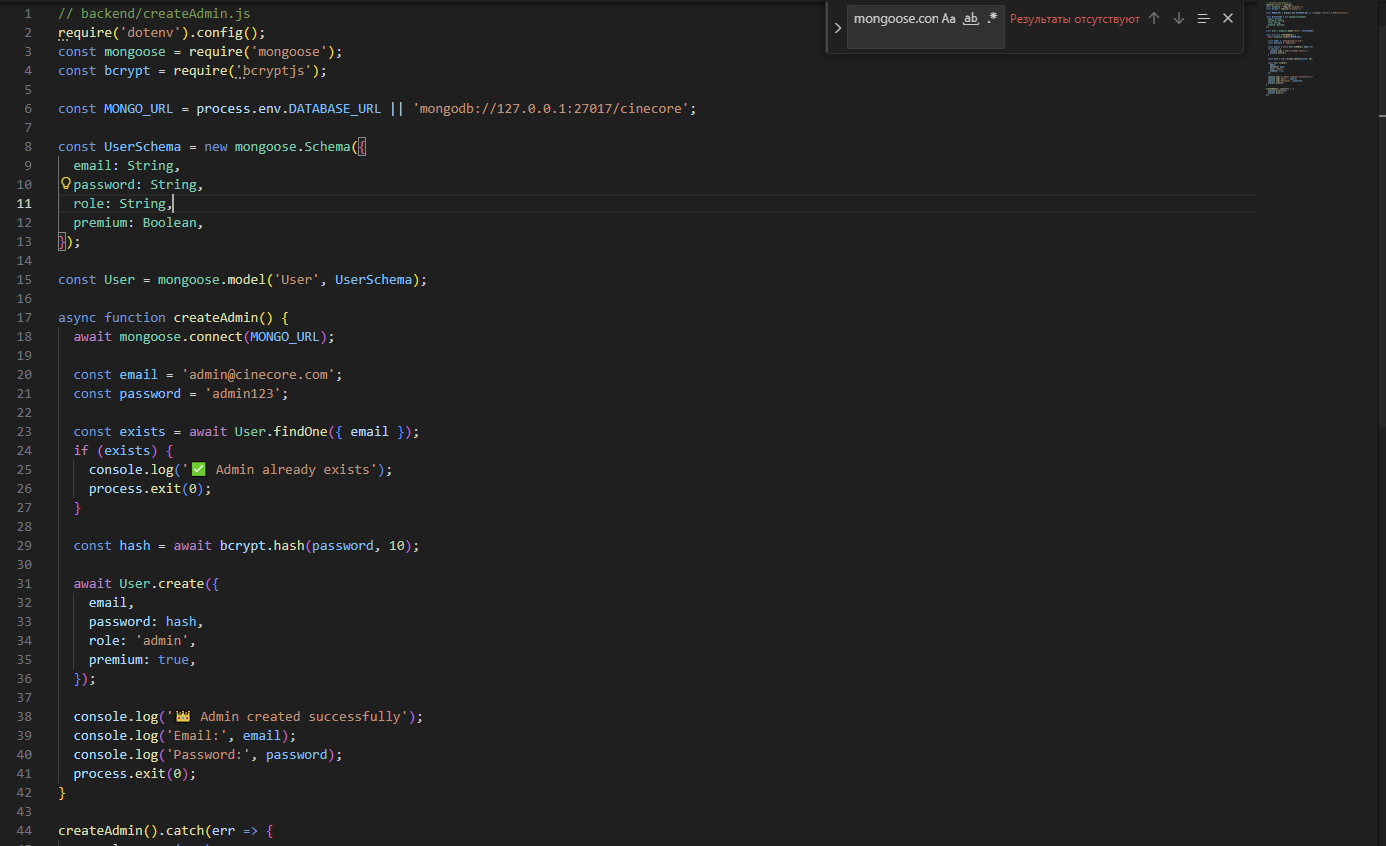The width and height of the screenshot is (1386, 846).
Task: Toggle Match Case (Aa) option
Action: point(949,18)
